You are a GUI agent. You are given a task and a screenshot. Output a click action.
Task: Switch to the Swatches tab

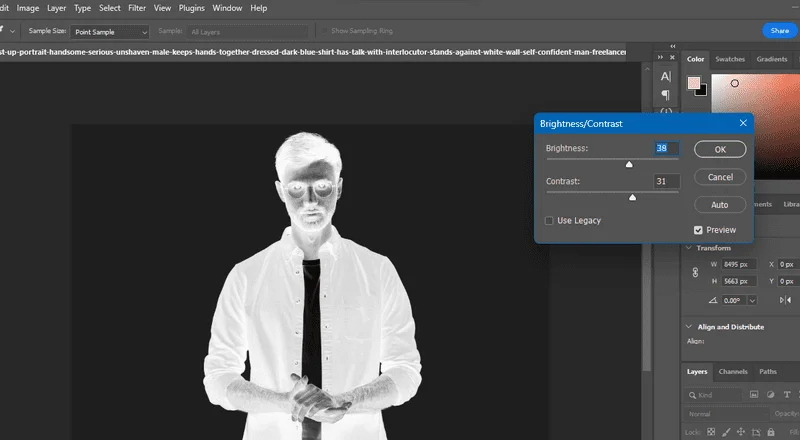click(x=730, y=59)
